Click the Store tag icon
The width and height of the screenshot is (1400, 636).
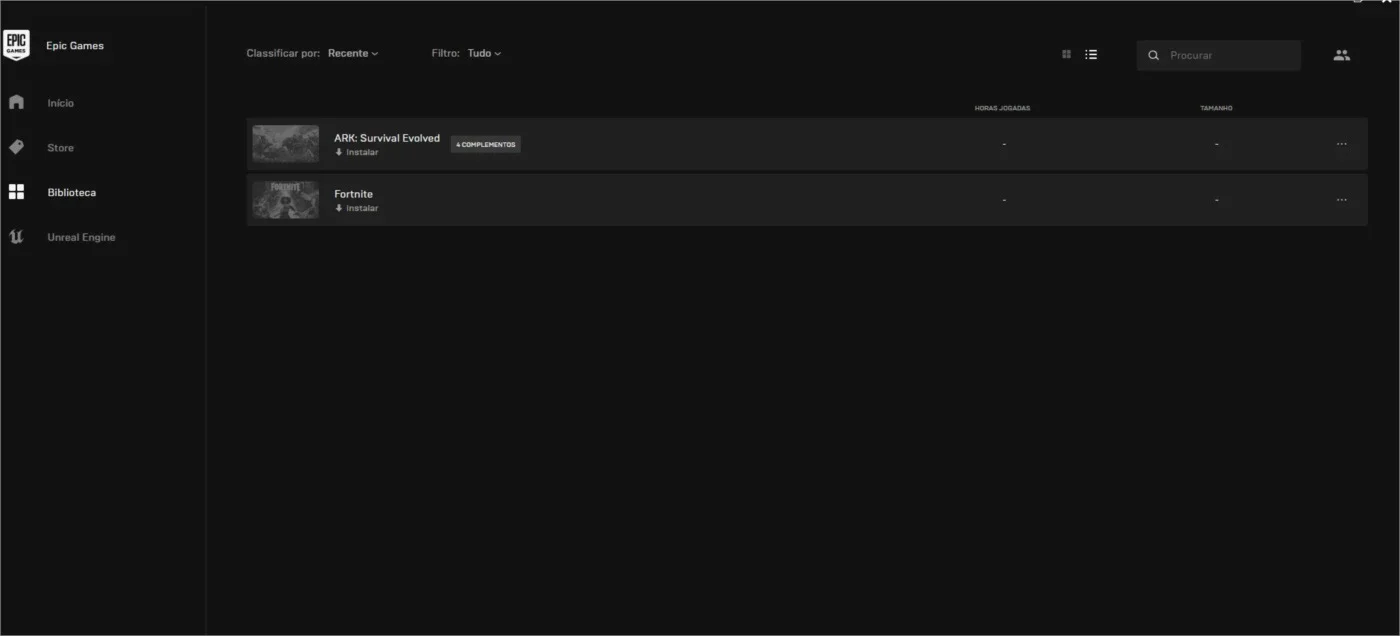click(16, 147)
